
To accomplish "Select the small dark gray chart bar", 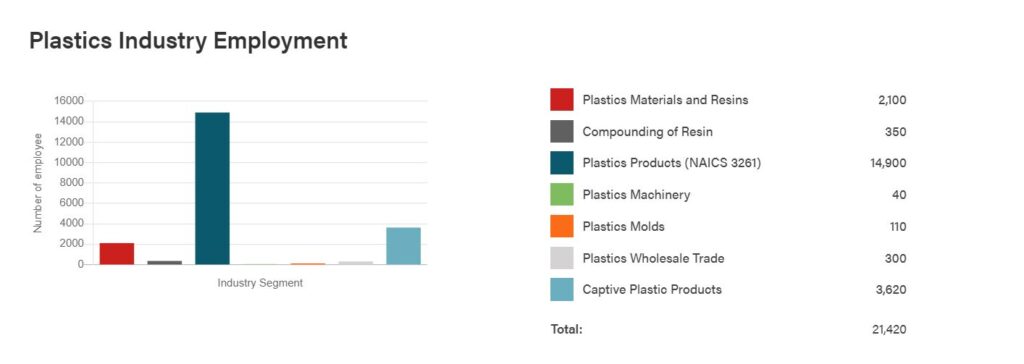I will pos(165,263).
